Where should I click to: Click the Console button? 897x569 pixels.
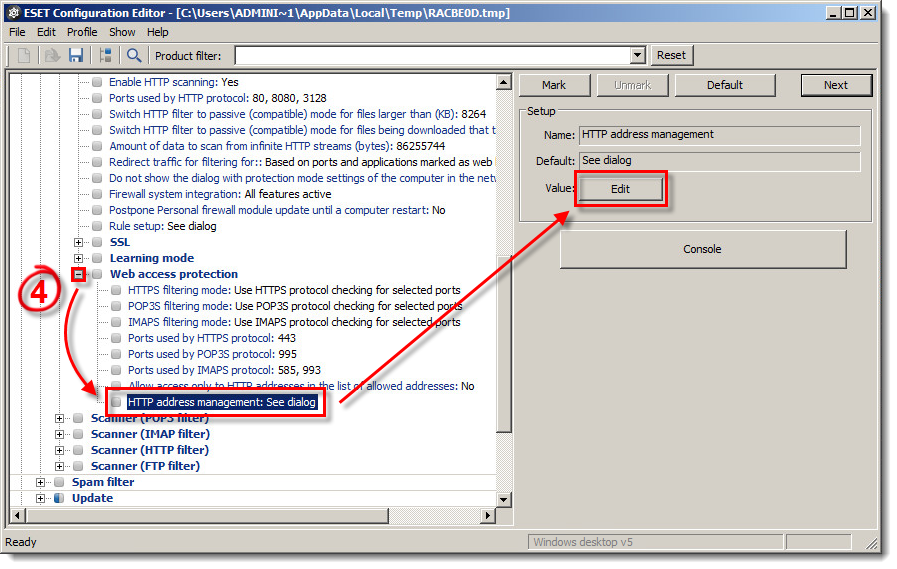click(702, 249)
